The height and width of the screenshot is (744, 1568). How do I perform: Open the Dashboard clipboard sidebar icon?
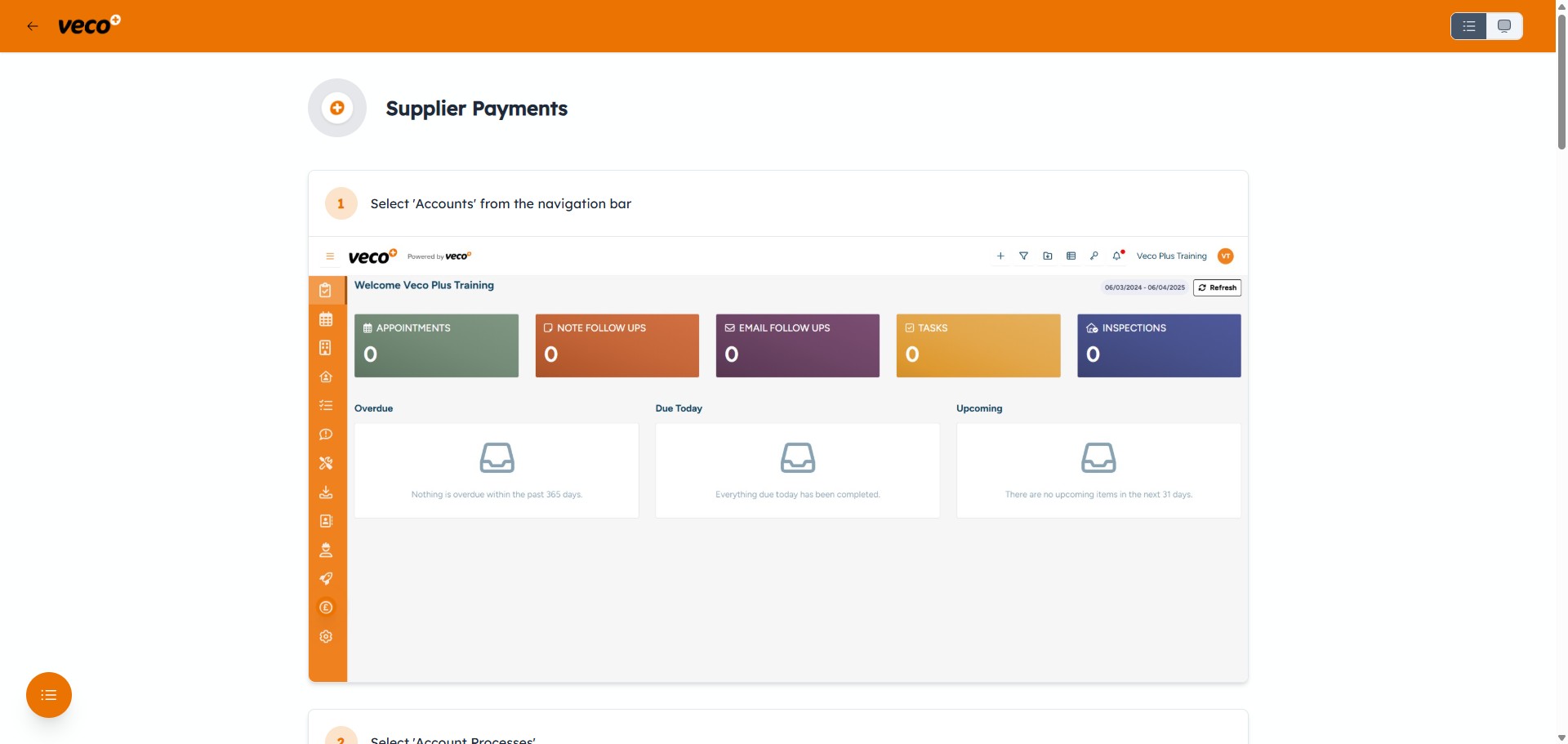pyautogui.click(x=326, y=290)
